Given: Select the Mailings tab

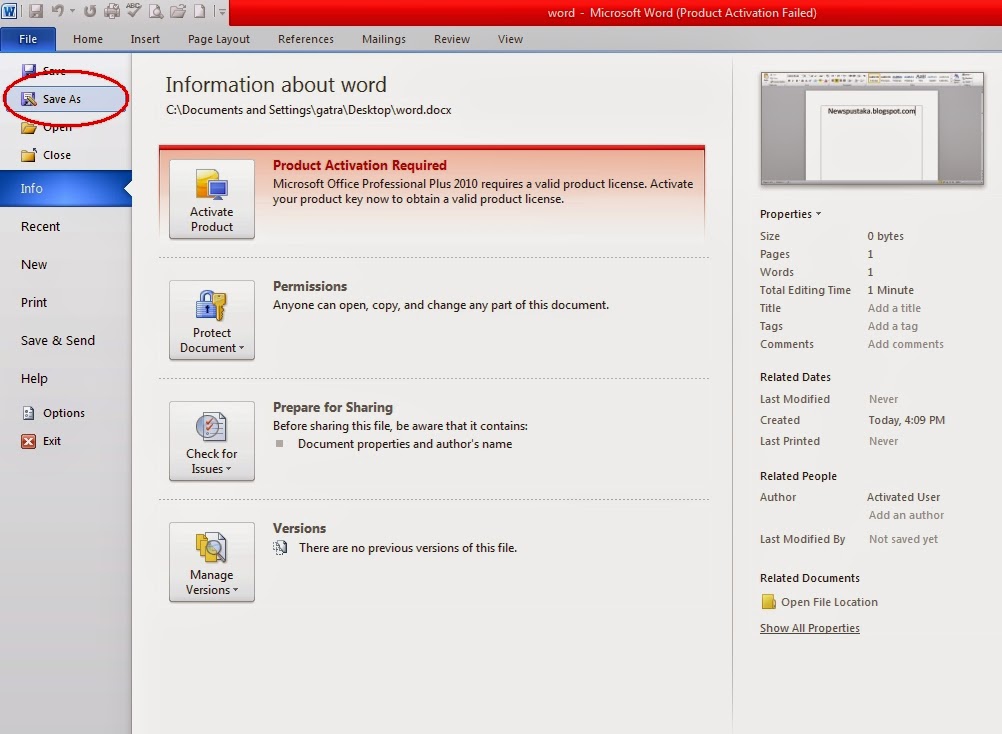Looking at the screenshot, I should 383,39.
